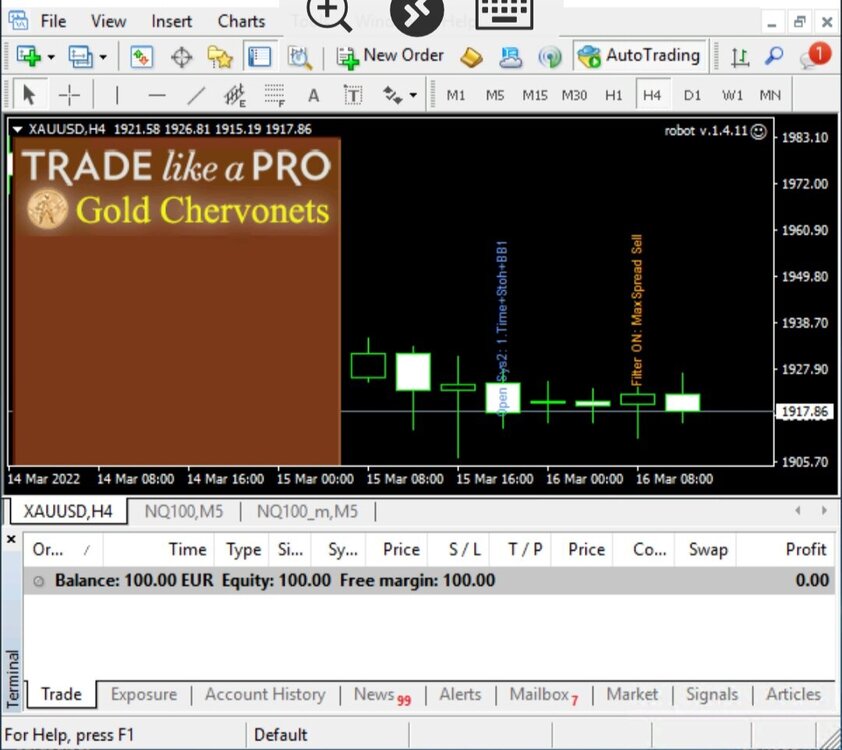Switch chart to MN timeframe
Image resolution: width=842 pixels, height=750 pixels.
click(x=770, y=95)
